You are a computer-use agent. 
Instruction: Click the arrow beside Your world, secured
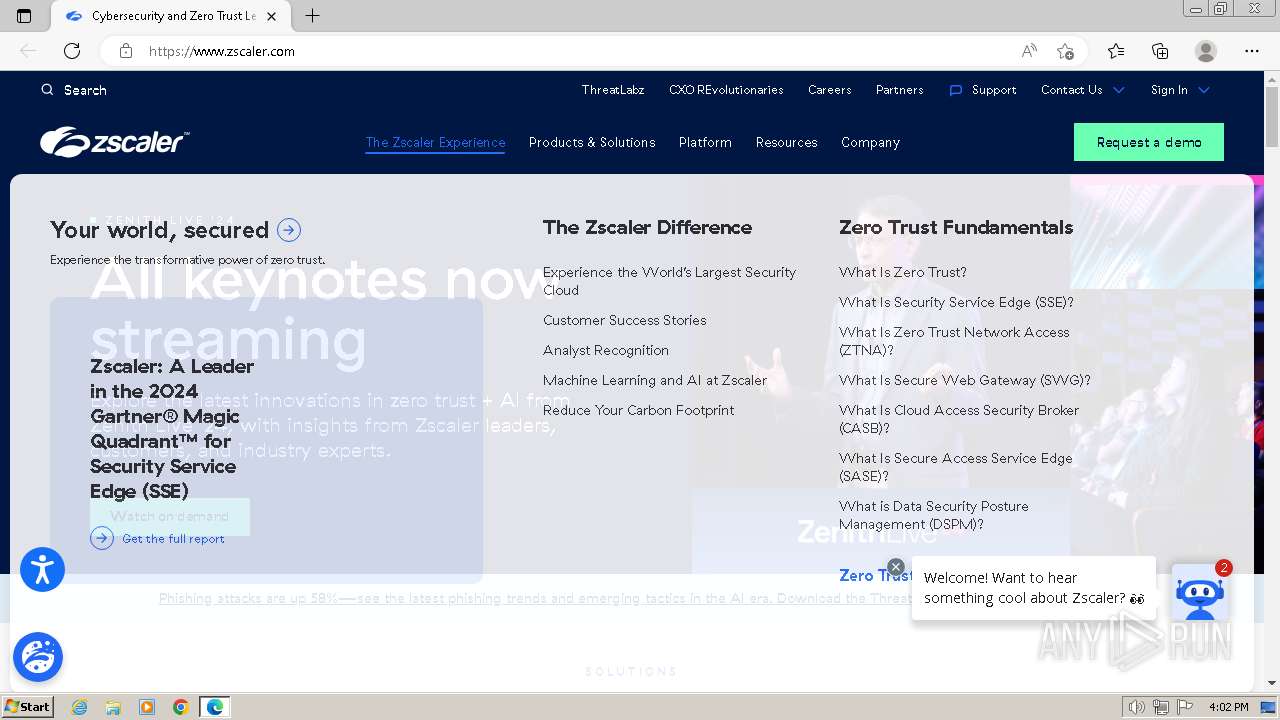coord(289,230)
